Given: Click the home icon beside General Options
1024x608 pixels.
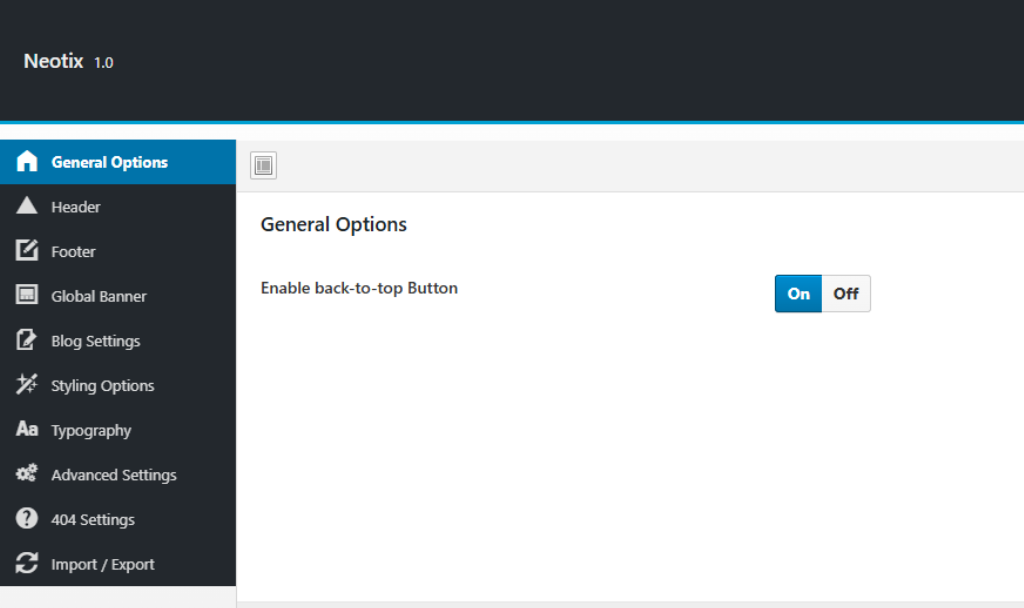Looking at the screenshot, I should 27,162.
